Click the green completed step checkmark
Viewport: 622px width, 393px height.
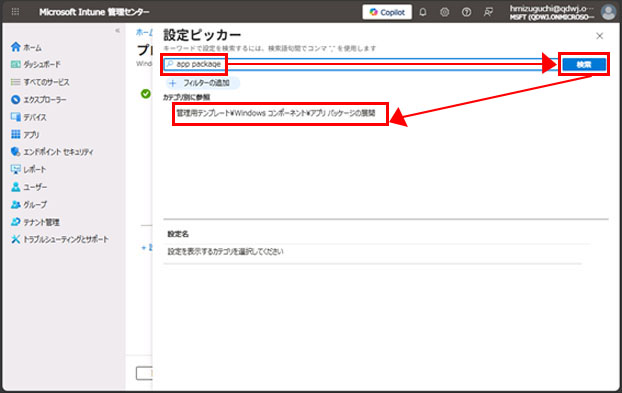(x=146, y=94)
